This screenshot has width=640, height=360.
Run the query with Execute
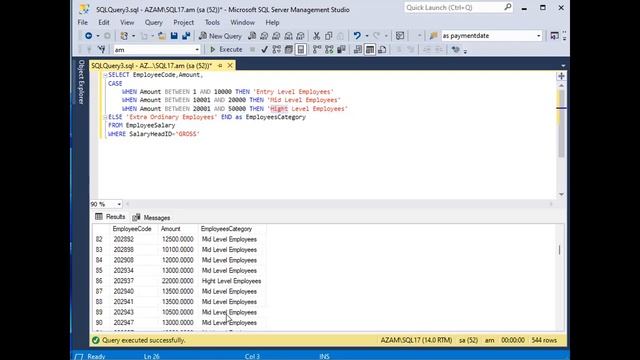pyautogui.click(x=226, y=50)
